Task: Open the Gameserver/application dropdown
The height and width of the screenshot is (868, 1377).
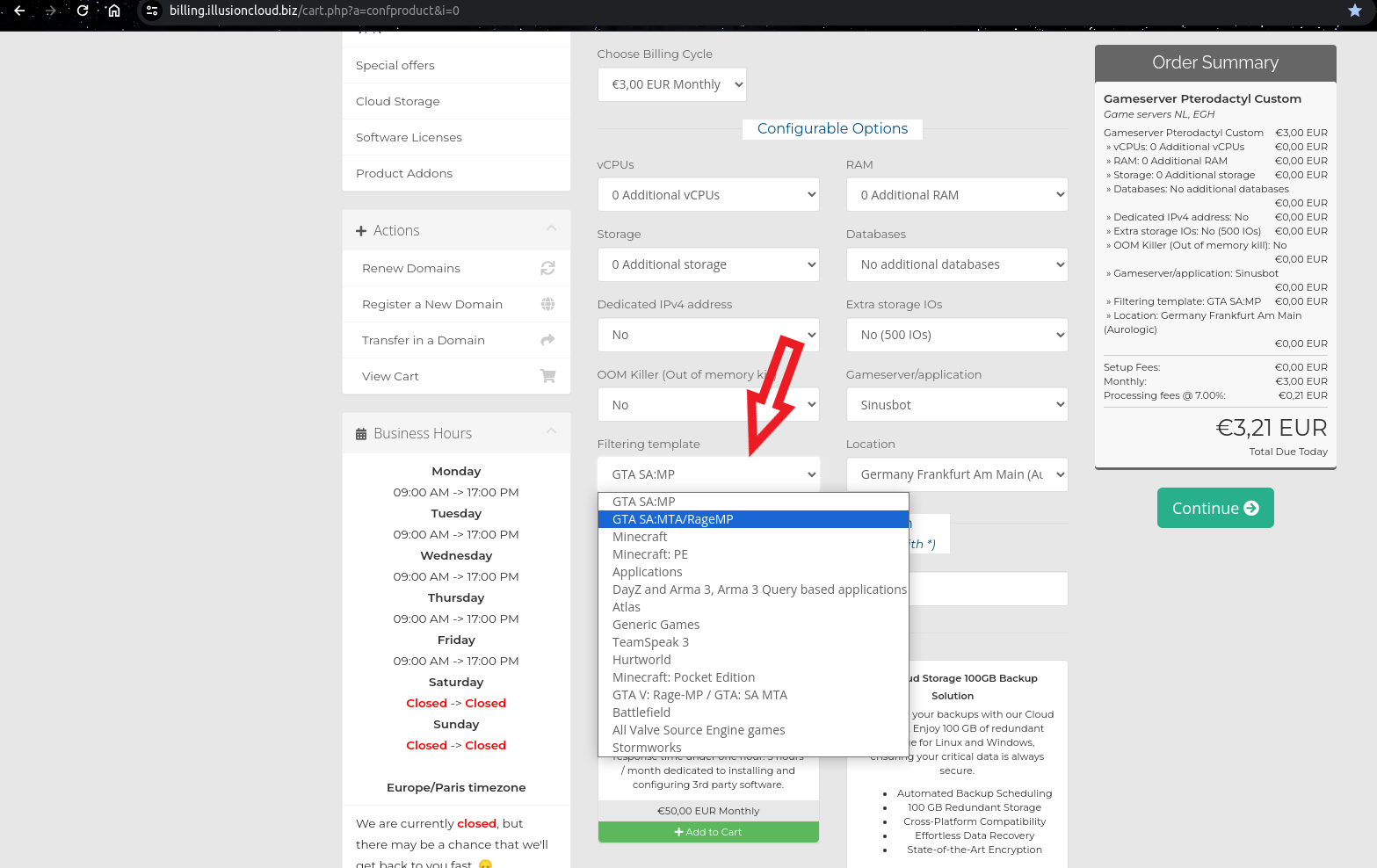Action: (x=957, y=405)
